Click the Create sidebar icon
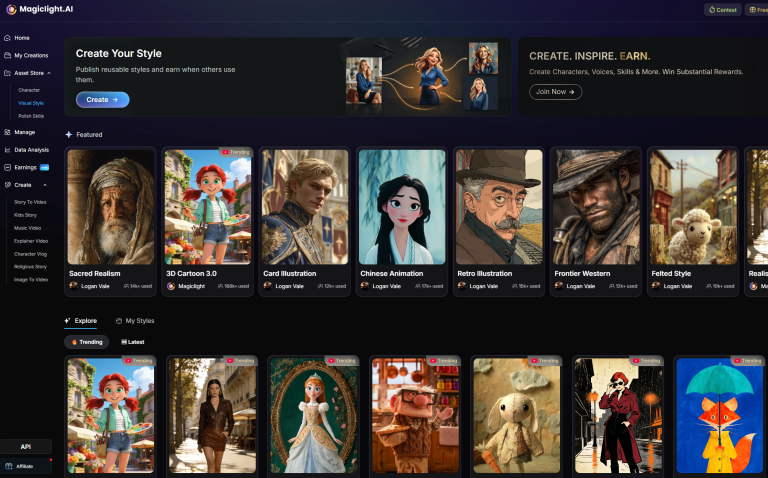This screenshot has height=478, width=768. (7, 185)
